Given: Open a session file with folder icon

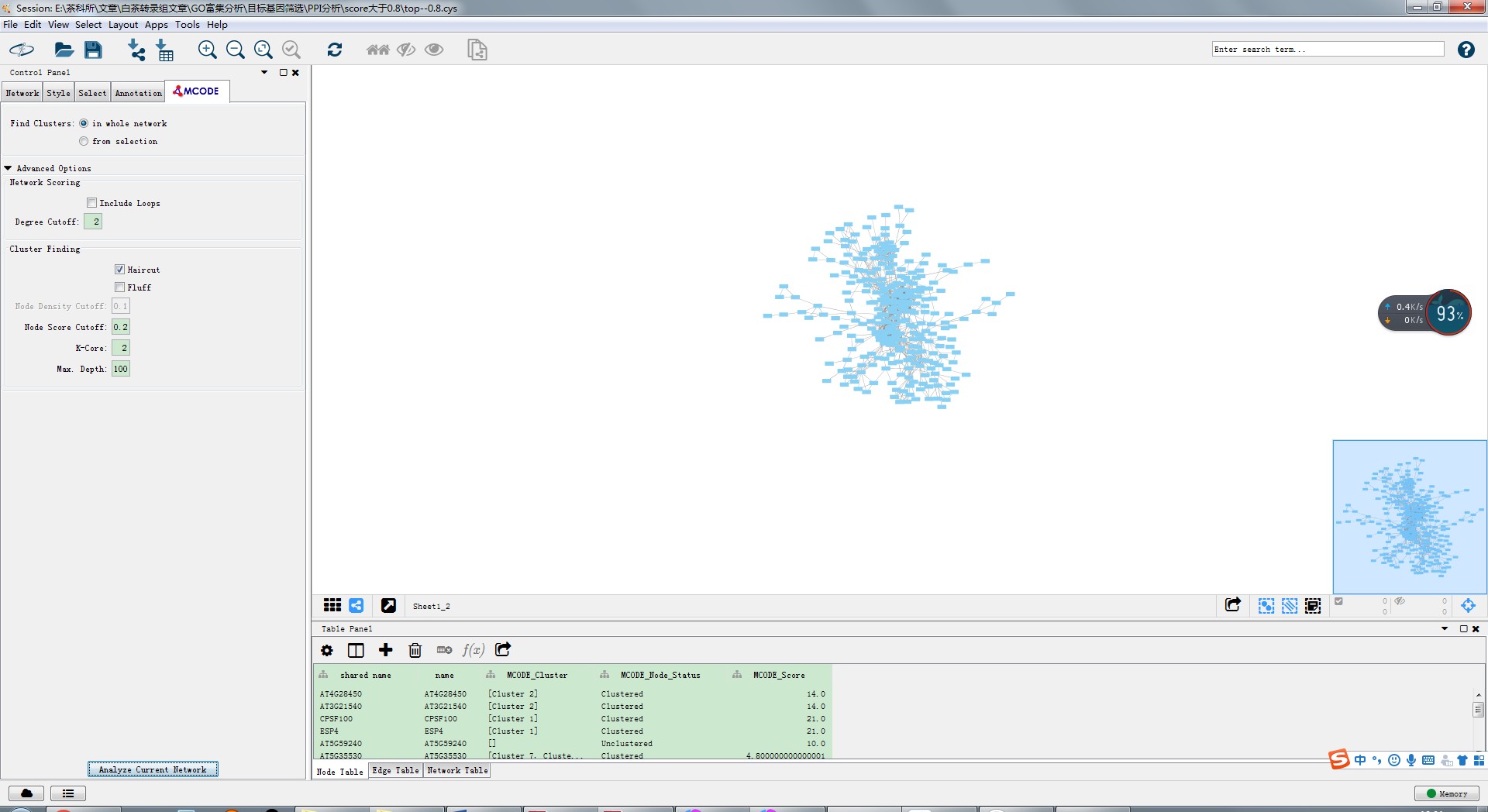Looking at the screenshot, I should pyautogui.click(x=64, y=50).
